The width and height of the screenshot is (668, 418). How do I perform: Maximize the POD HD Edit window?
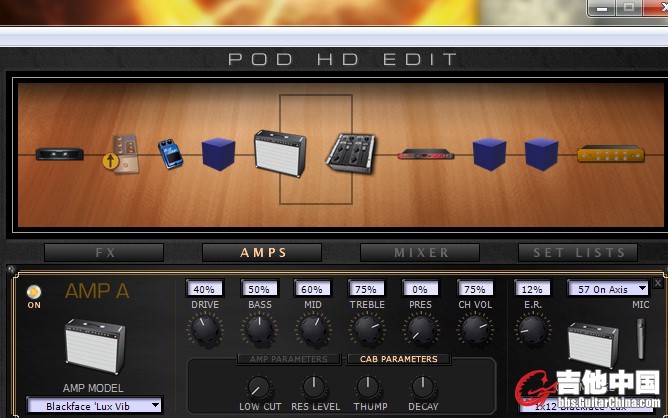(x=629, y=7)
